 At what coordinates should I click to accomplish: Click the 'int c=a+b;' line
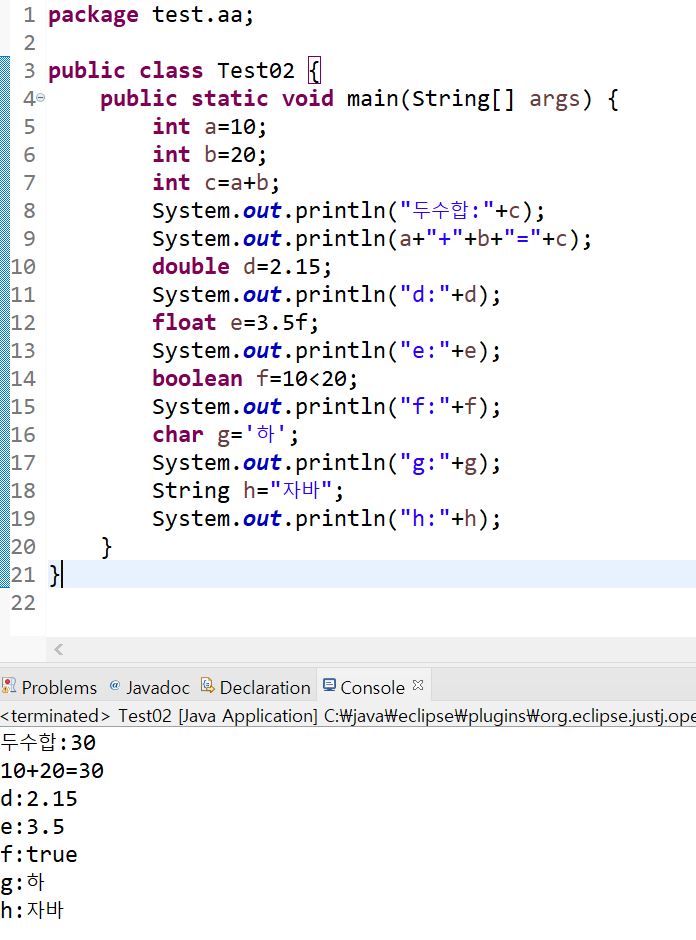point(216,182)
